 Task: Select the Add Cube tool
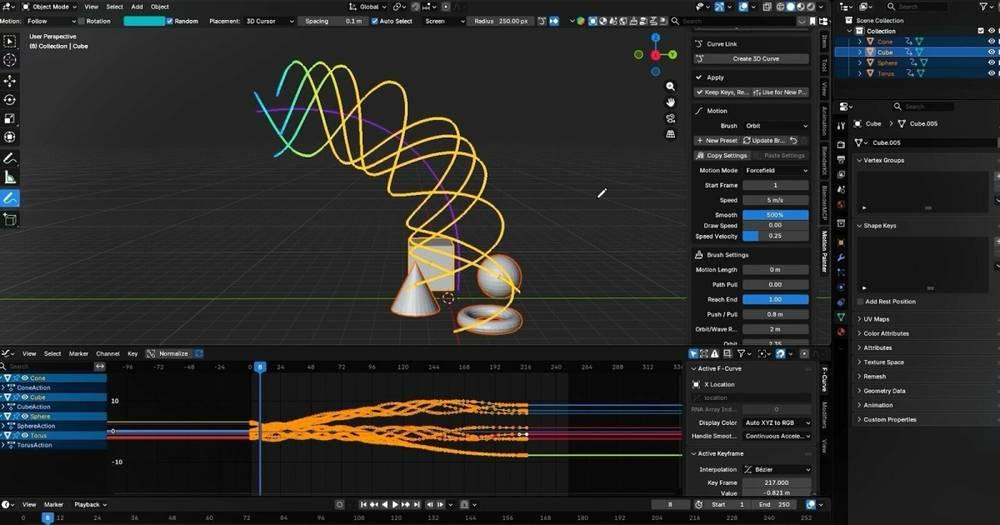pyautogui.click(x=10, y=219)
